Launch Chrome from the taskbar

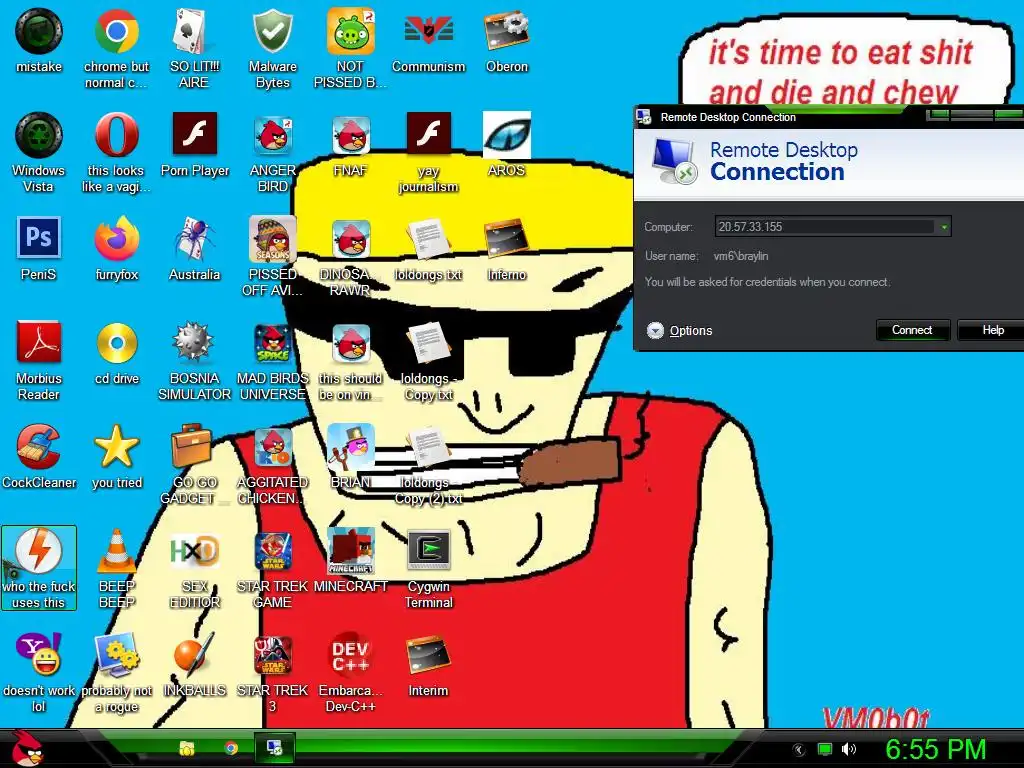pyautogui.click(x=231, y=748)
